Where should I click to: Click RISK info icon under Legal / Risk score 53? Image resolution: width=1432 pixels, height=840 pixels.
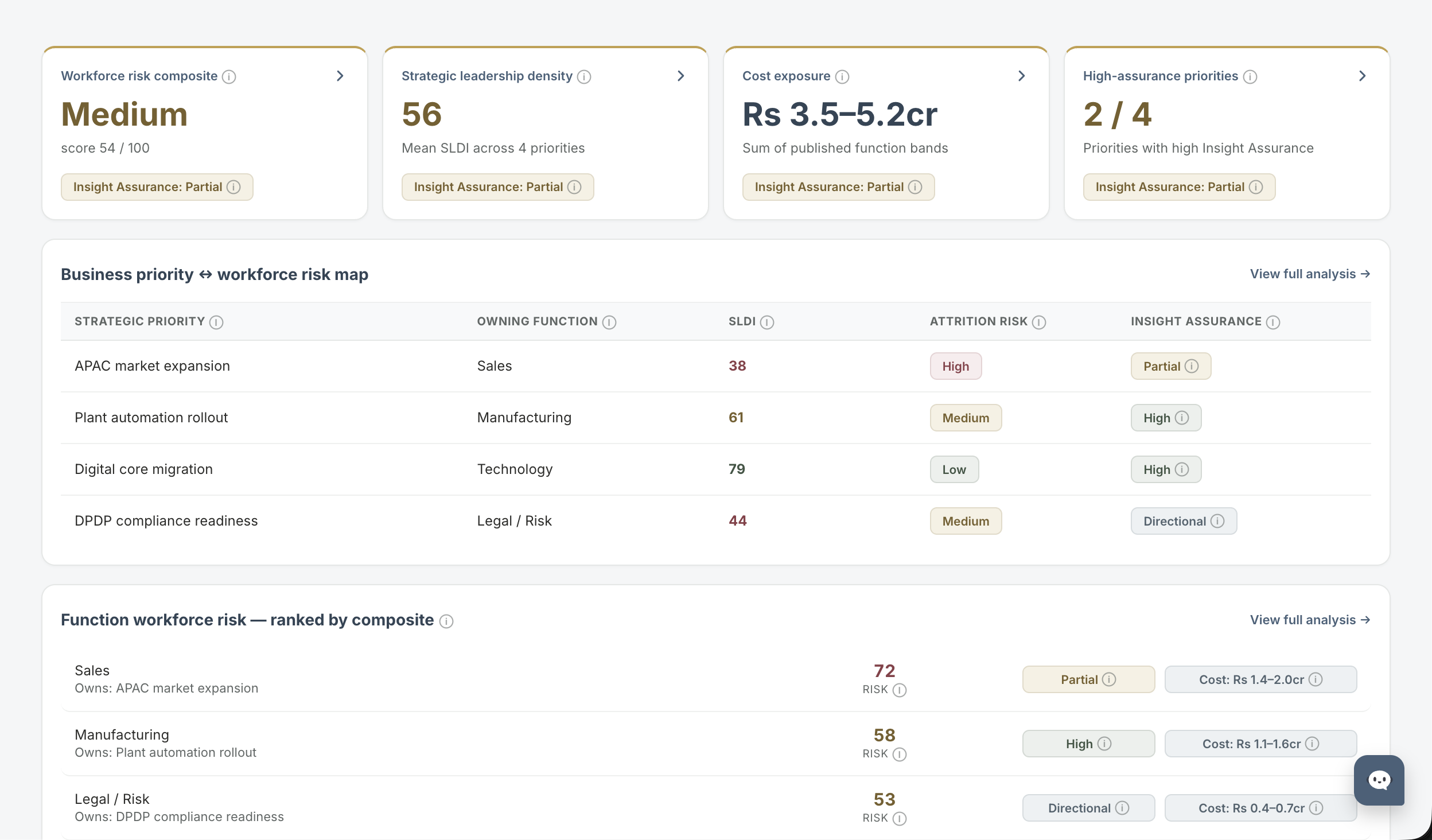(x=900, y=818)
